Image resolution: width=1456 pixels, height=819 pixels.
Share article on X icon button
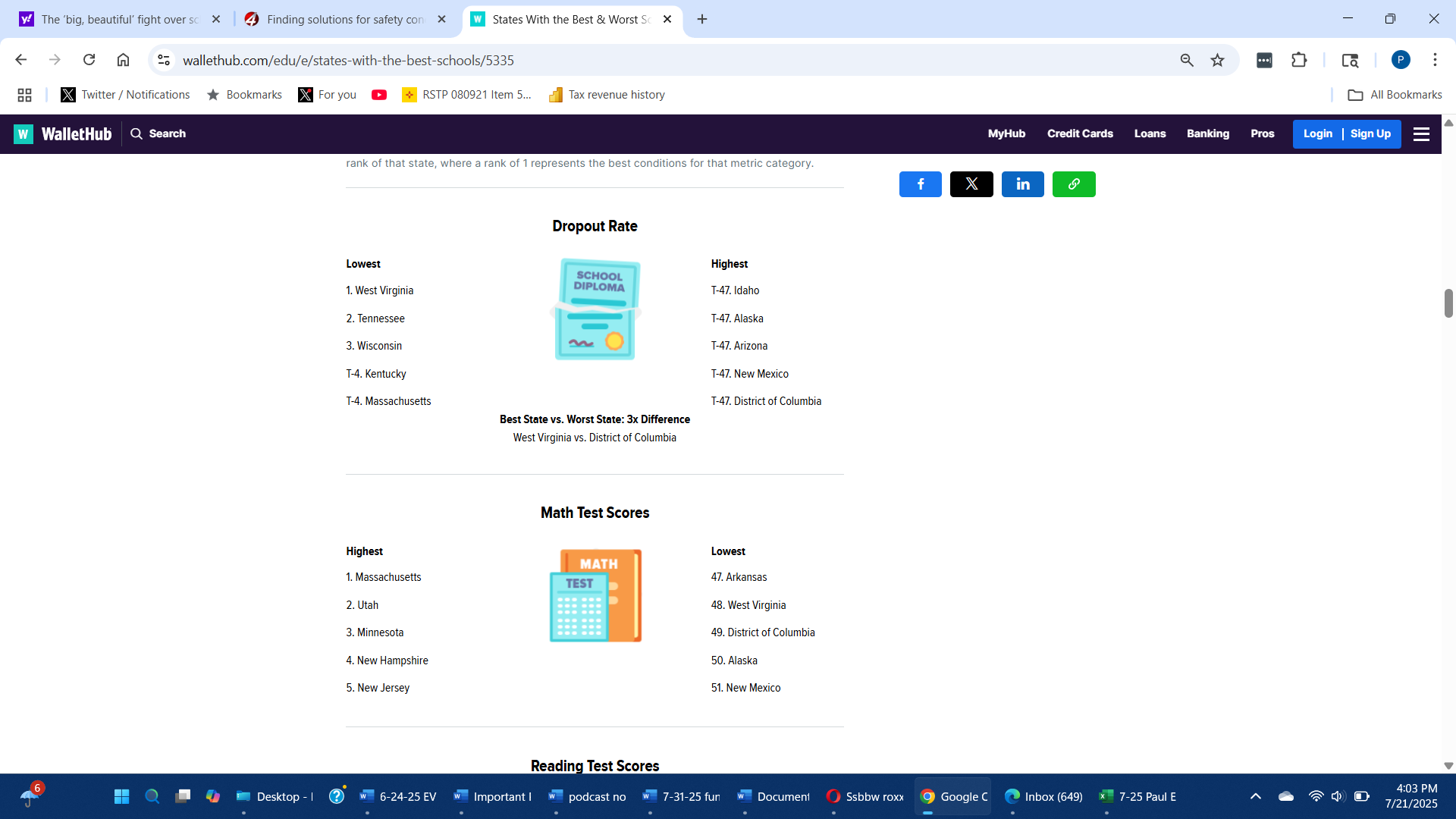point(971,184)
